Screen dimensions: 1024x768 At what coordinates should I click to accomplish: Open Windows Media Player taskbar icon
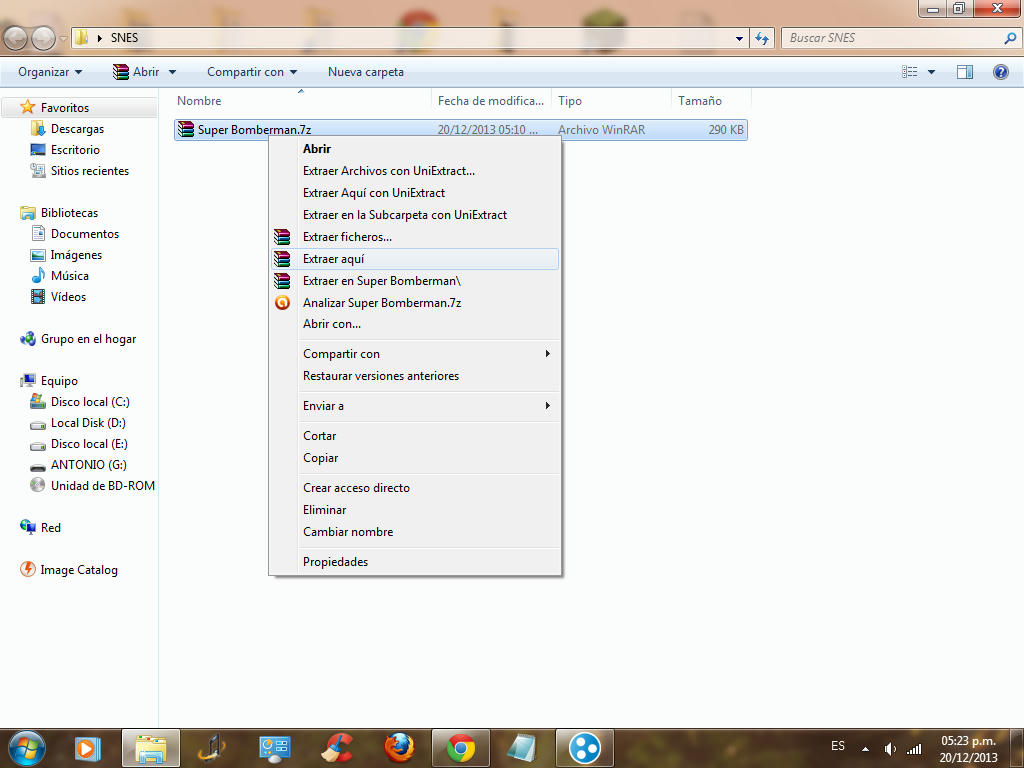click(88, 748)
